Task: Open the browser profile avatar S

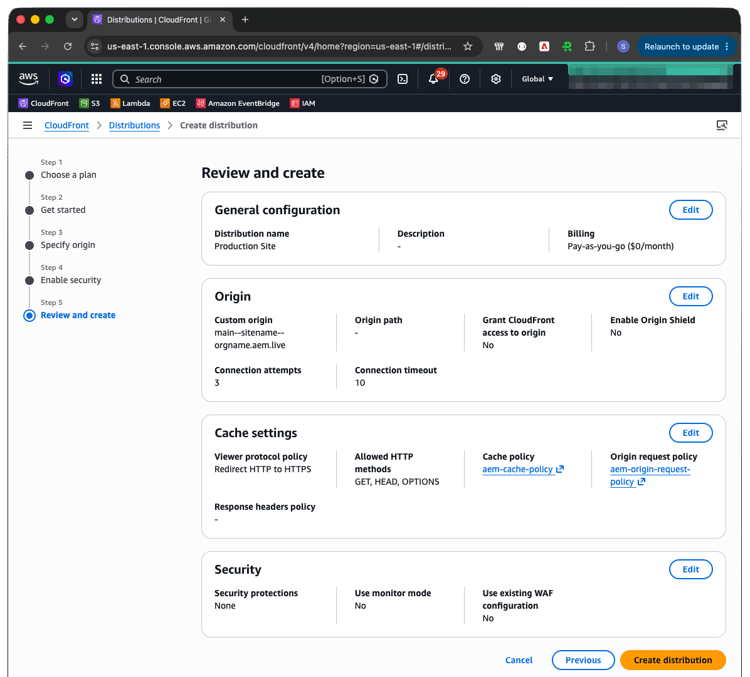Action: click(x=623, y=46)
